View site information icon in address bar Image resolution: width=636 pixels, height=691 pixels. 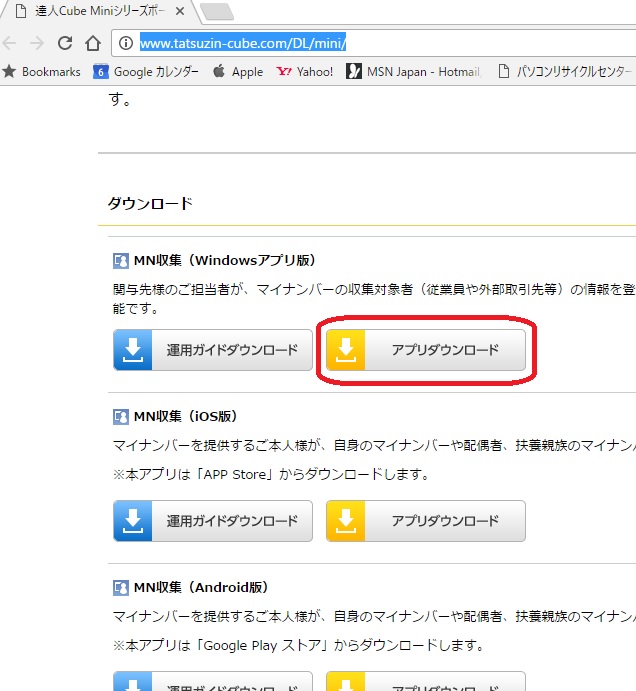(x=126, y=43)
